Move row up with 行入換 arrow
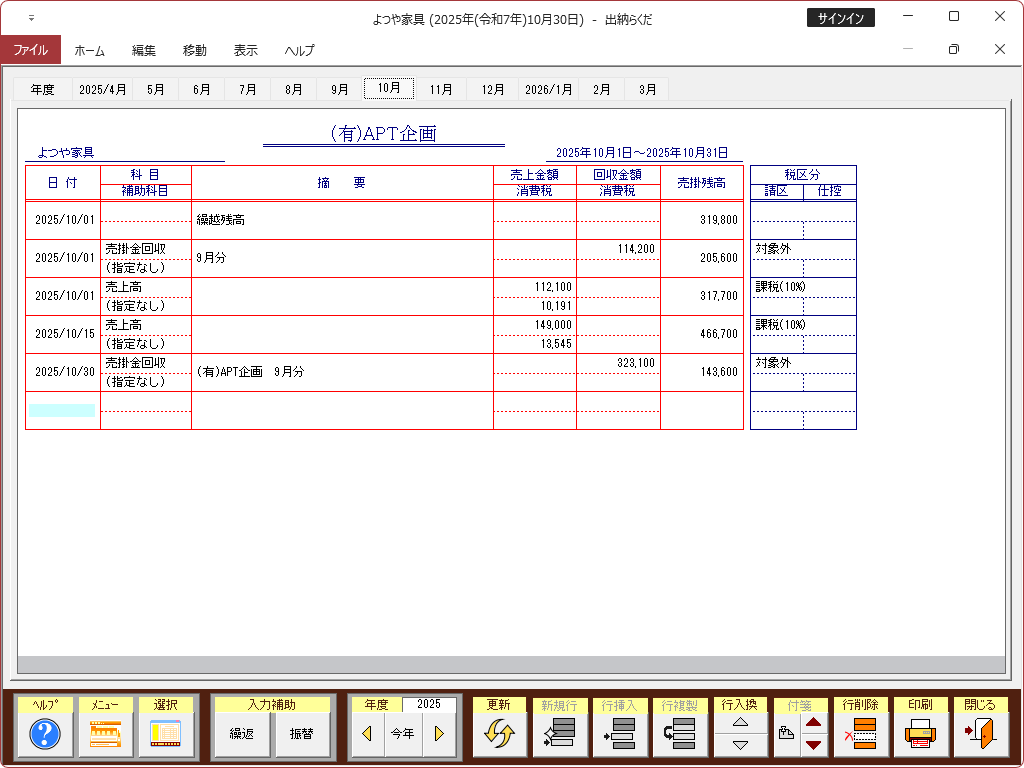The width and height of the screenshot is (1024, 768). 740,722
